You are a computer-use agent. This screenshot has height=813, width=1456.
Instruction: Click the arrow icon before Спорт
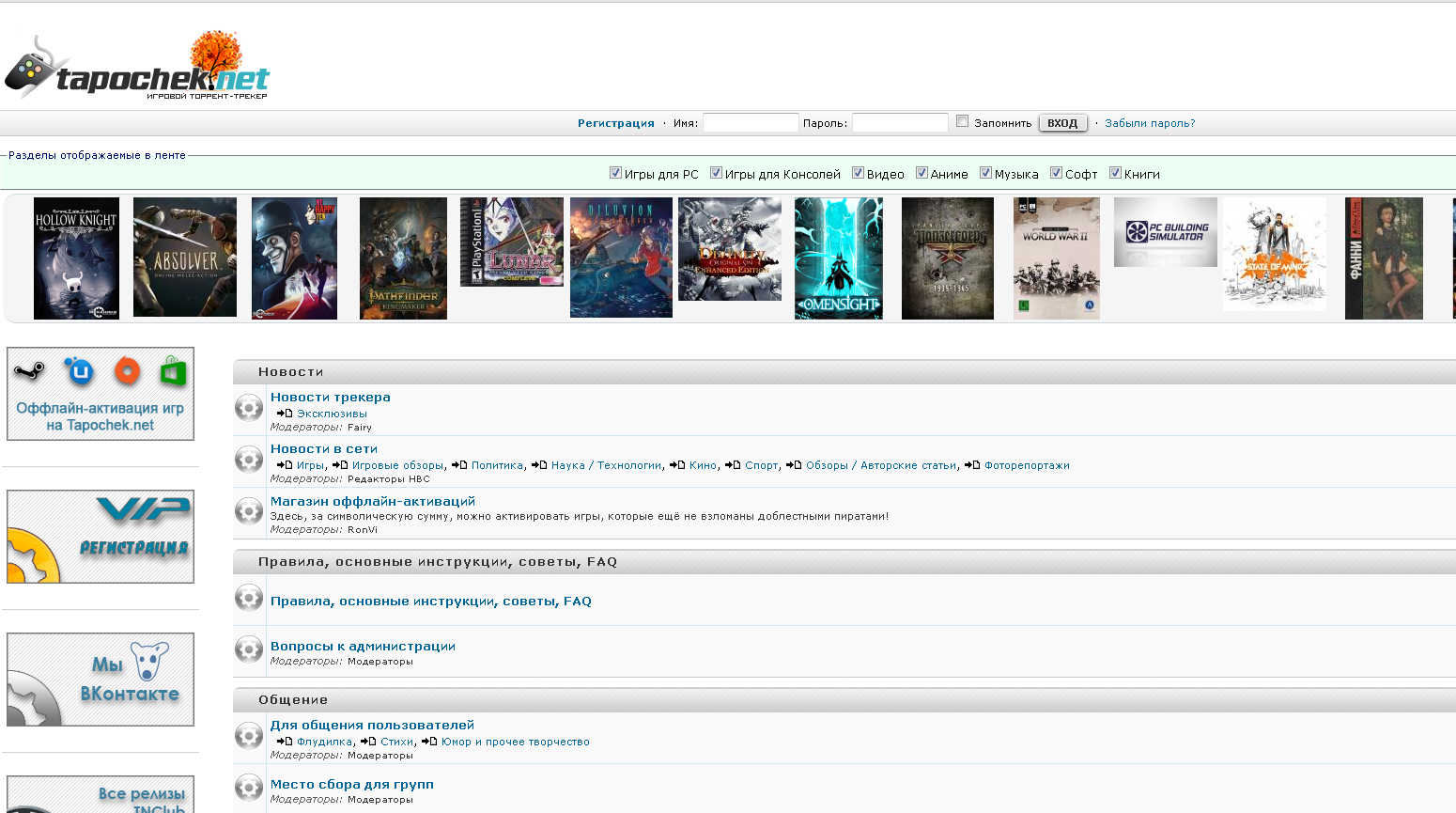(x=733, y=465)
